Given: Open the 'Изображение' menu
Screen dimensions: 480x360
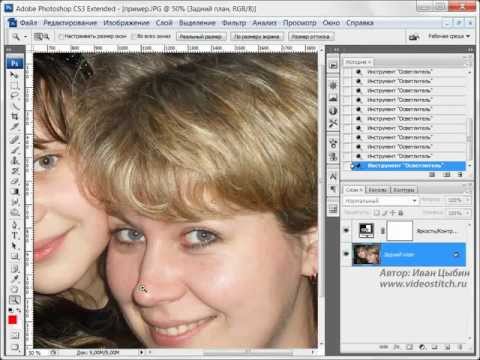Looking at the screenshot, I should coord(126,23).
